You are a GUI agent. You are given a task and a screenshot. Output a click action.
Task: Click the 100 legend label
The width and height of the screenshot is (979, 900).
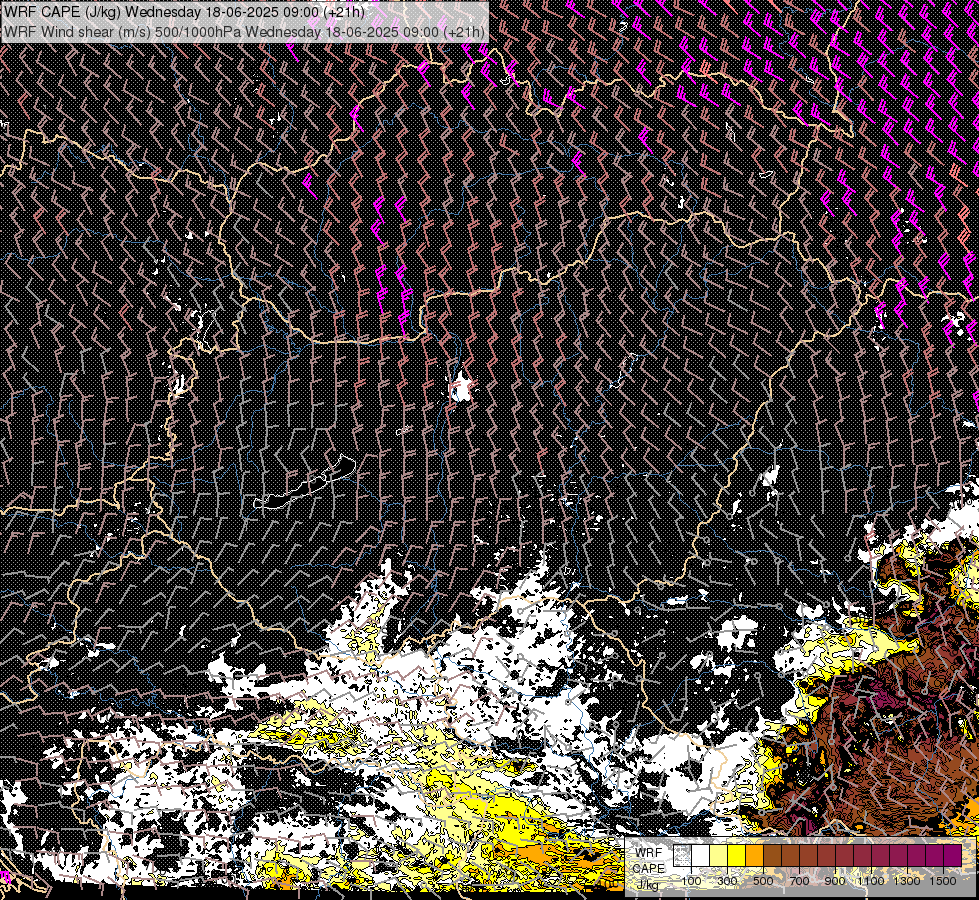click(691, 881)
